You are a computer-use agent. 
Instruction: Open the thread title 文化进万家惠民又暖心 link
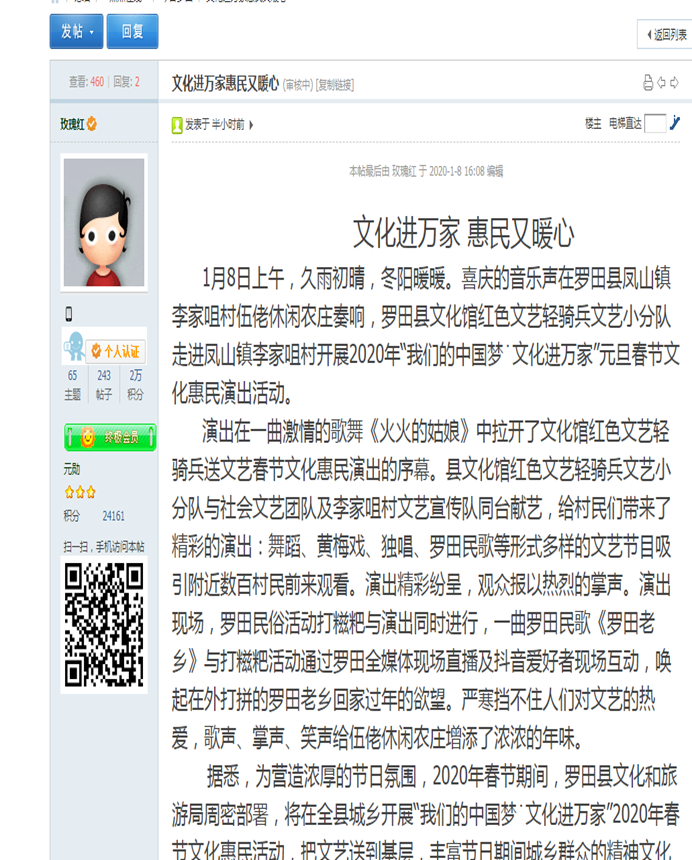[x=225, y=83]
